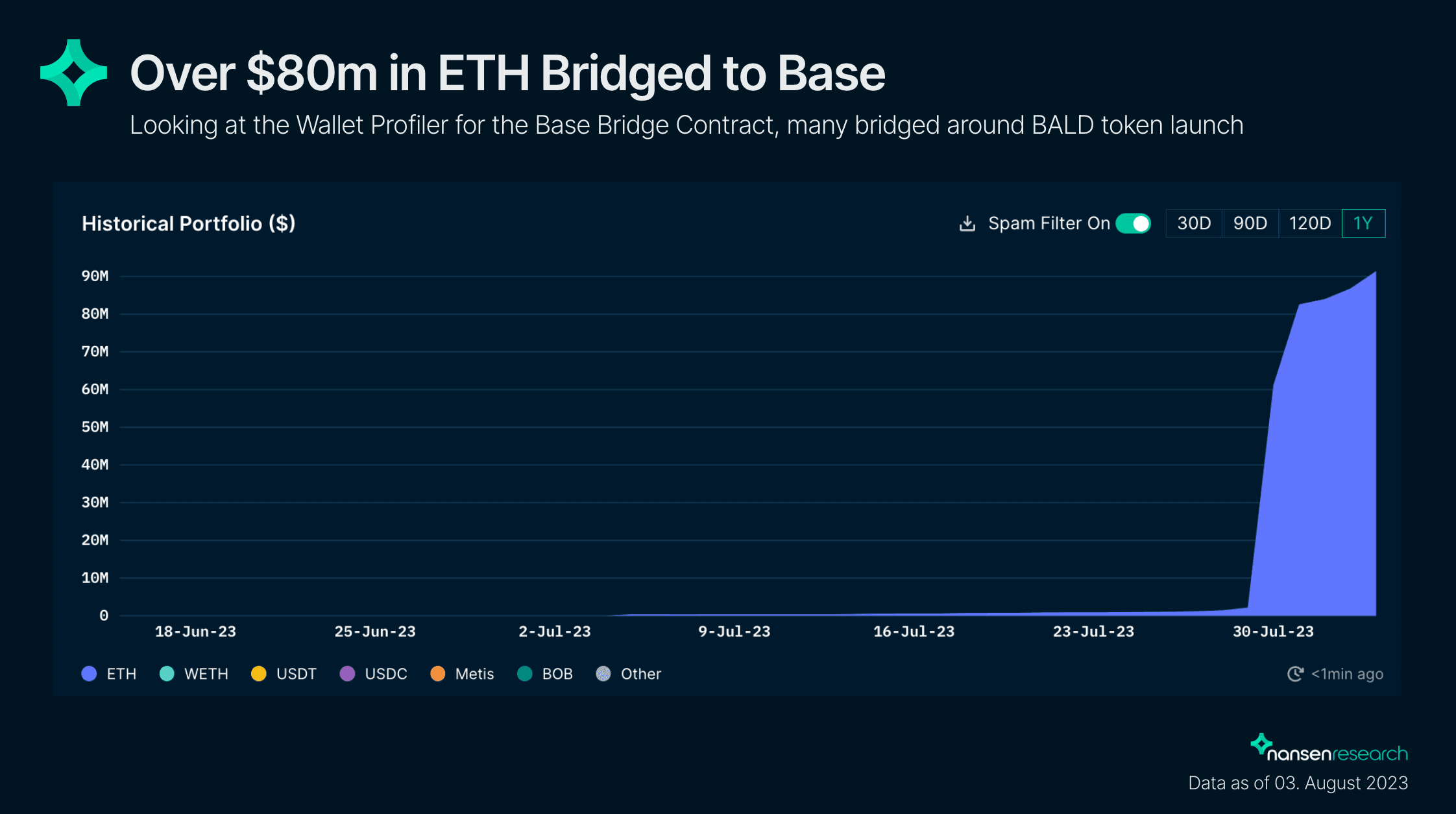Click the Historical Portfolio ($) chart title
1456x814 pixels.
[x=188, y=223]
